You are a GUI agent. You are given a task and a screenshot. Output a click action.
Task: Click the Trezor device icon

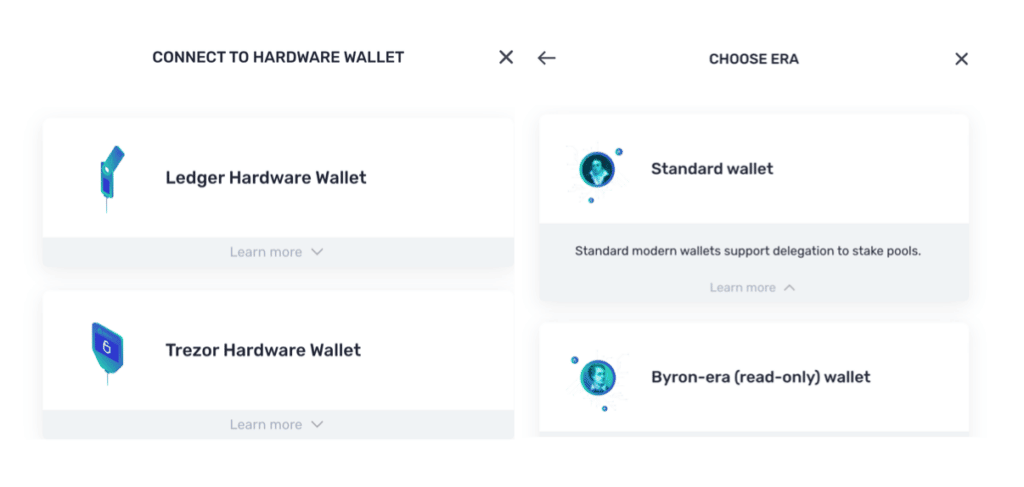click(x=104, y=350)
